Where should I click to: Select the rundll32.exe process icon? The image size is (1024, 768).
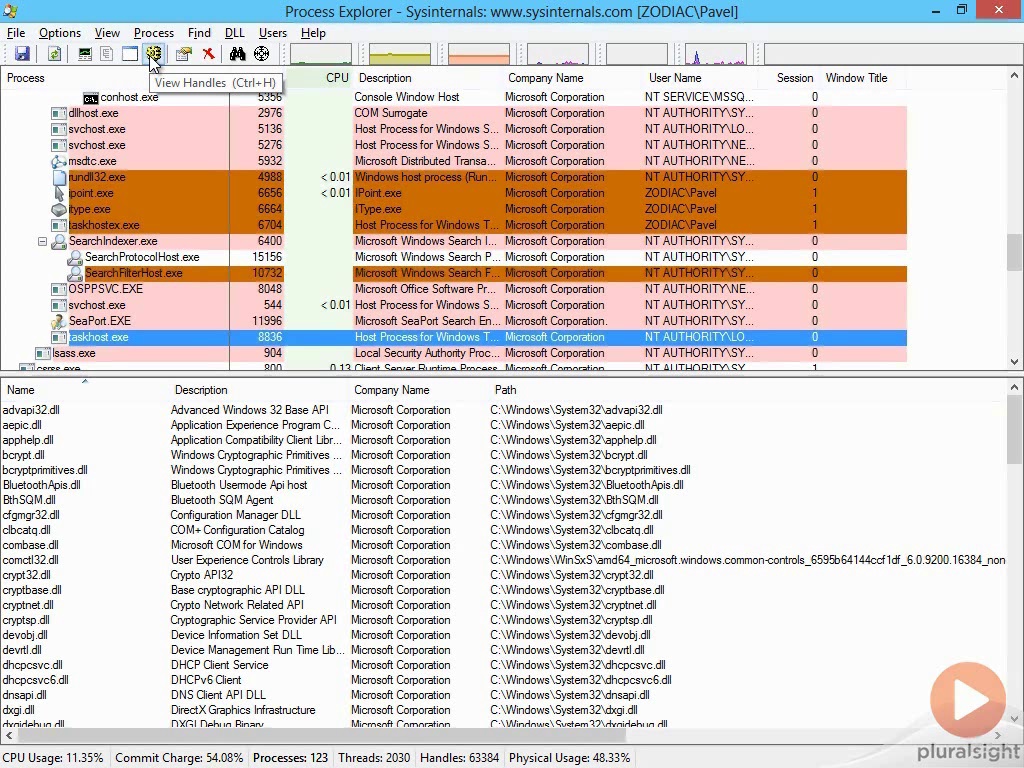(59, 177)
